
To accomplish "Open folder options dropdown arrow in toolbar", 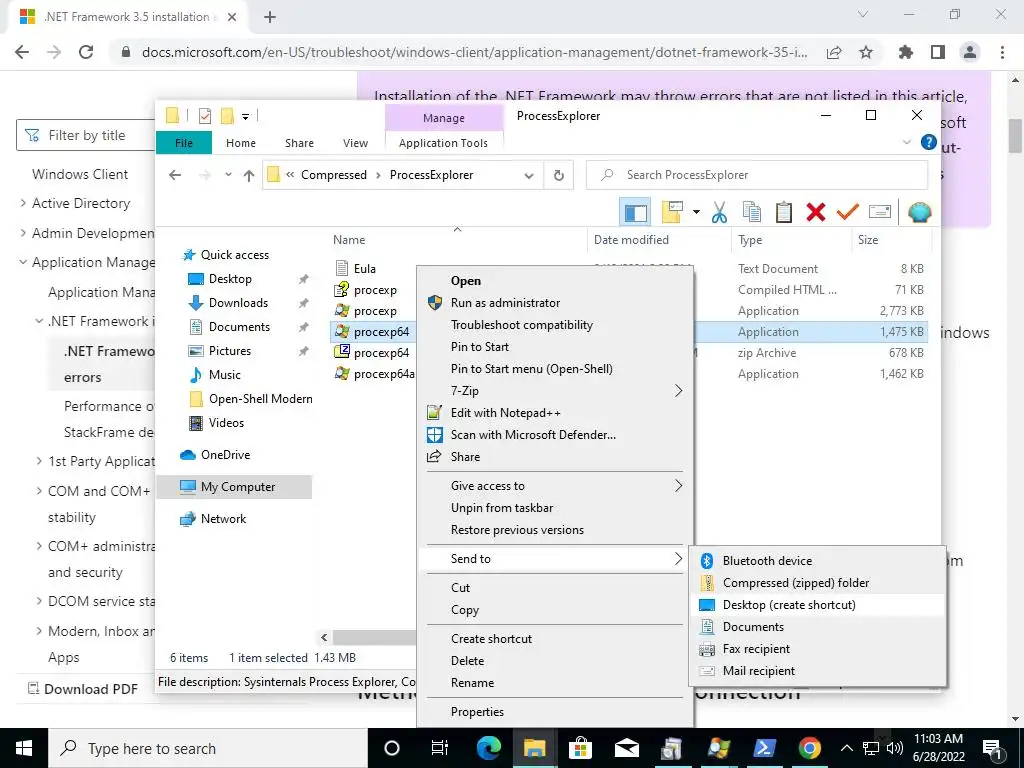I will (696, 212).
